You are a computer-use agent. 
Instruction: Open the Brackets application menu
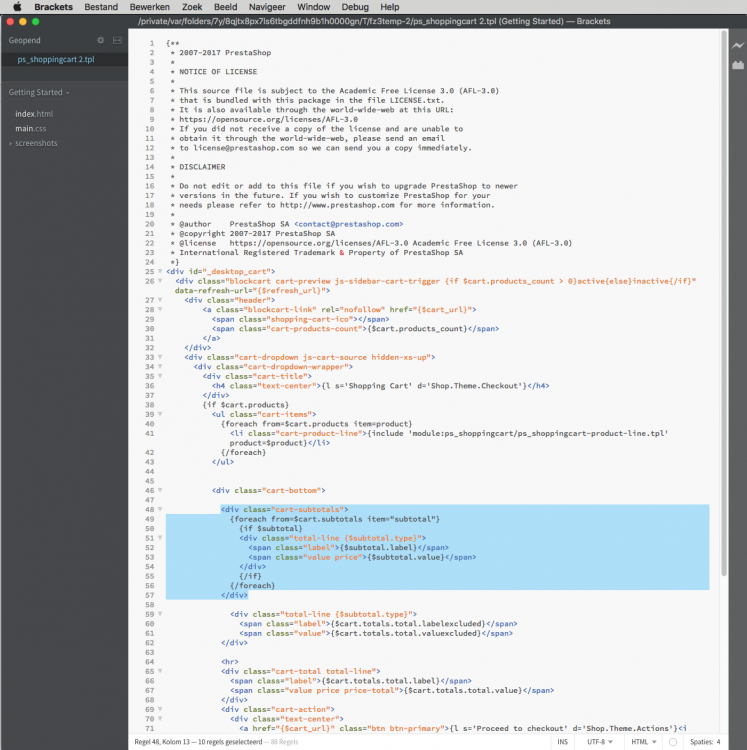point(54,7)
